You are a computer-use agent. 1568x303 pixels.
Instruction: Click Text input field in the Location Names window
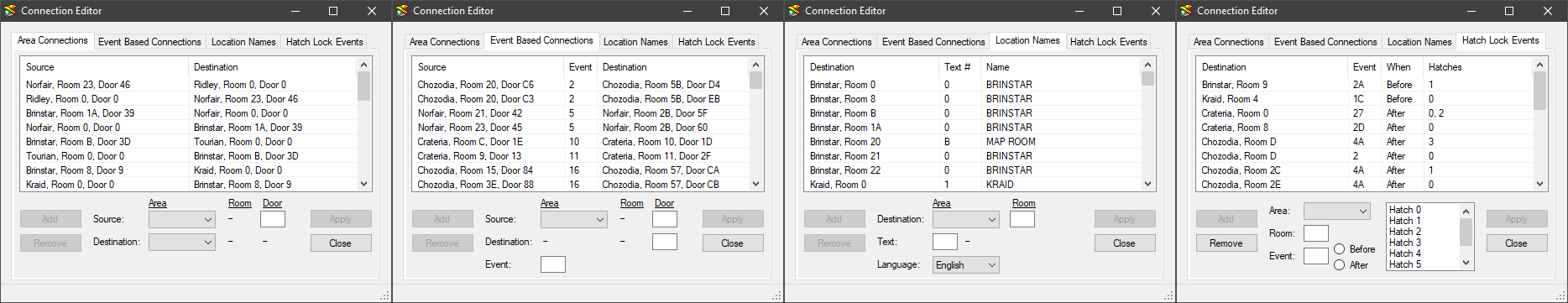pyautogui.click(x=945, y=242)
